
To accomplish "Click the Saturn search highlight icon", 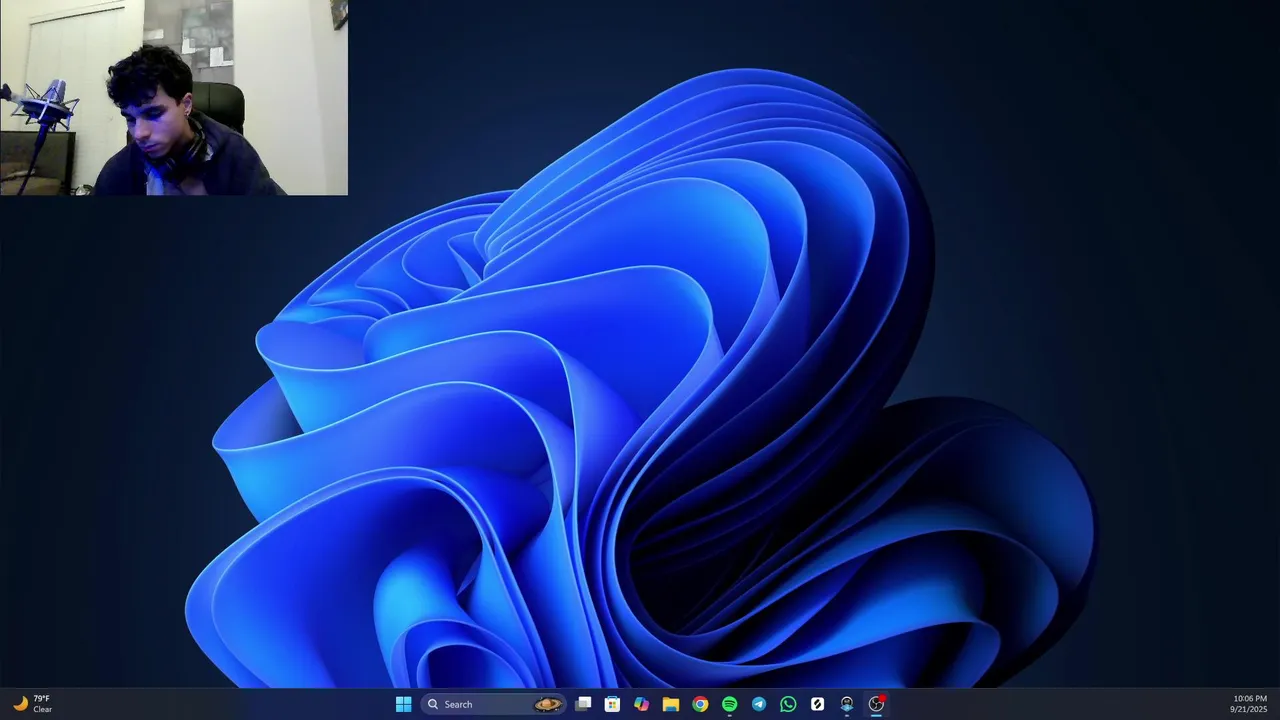I will 548,704.
